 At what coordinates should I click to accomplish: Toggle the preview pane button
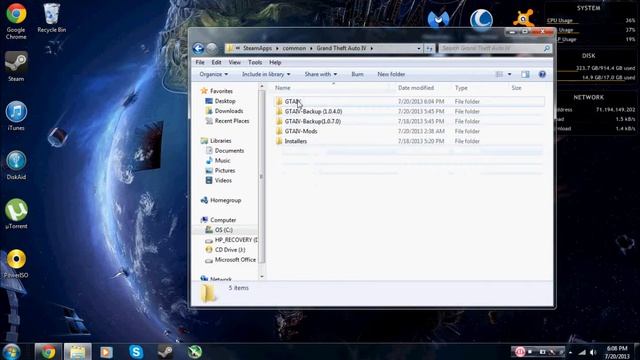[525, 74]
